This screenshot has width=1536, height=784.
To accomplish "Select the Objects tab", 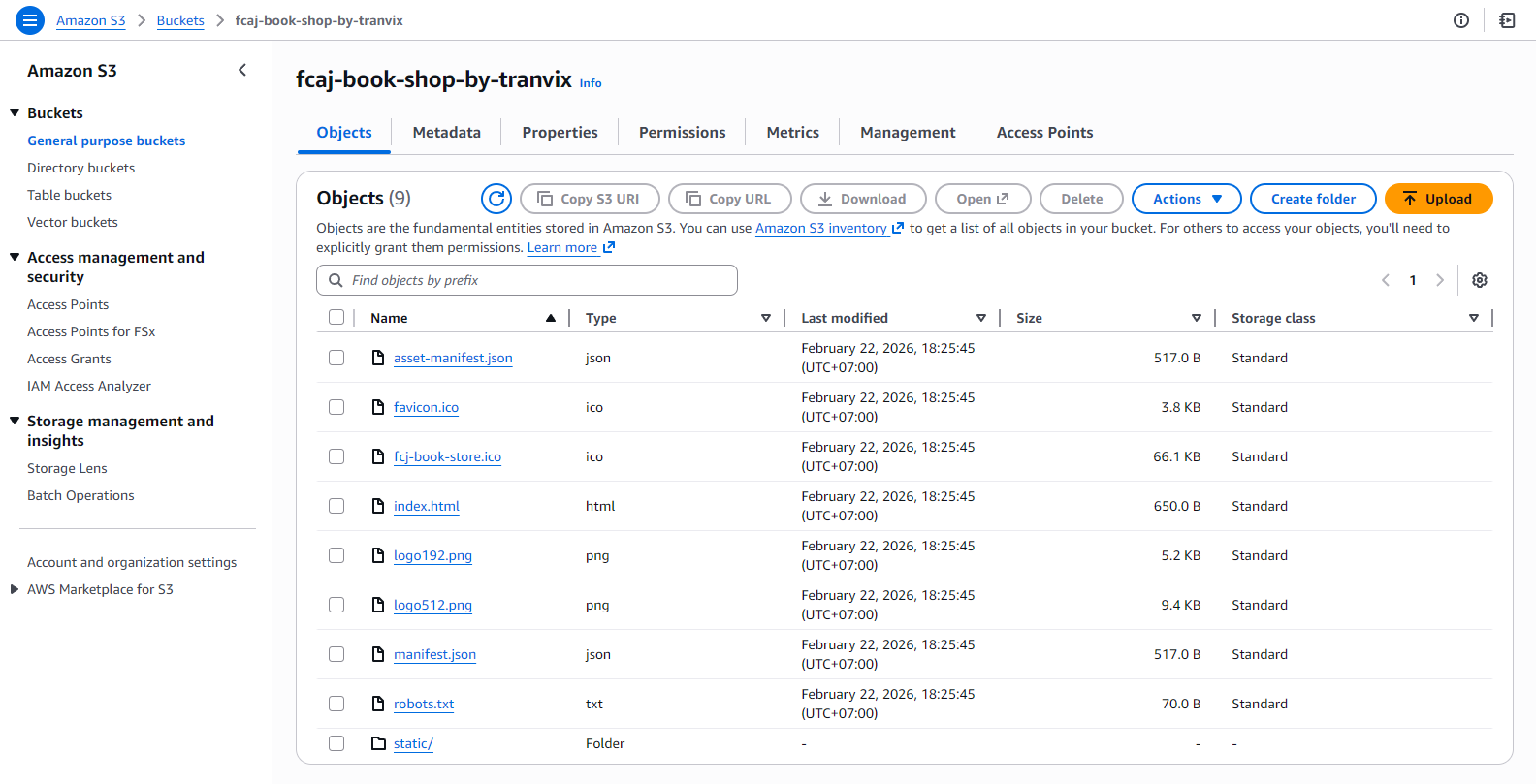I will click(344, 133).
